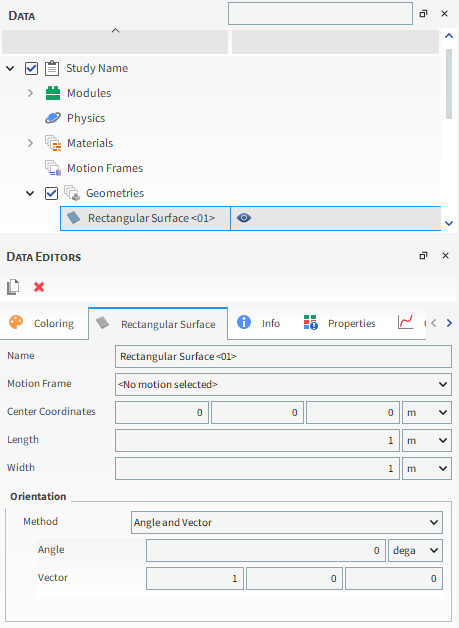Viewport: 459px width, 628px height.
Task: Close the Data panel
Action: click(x=444, y=14)
